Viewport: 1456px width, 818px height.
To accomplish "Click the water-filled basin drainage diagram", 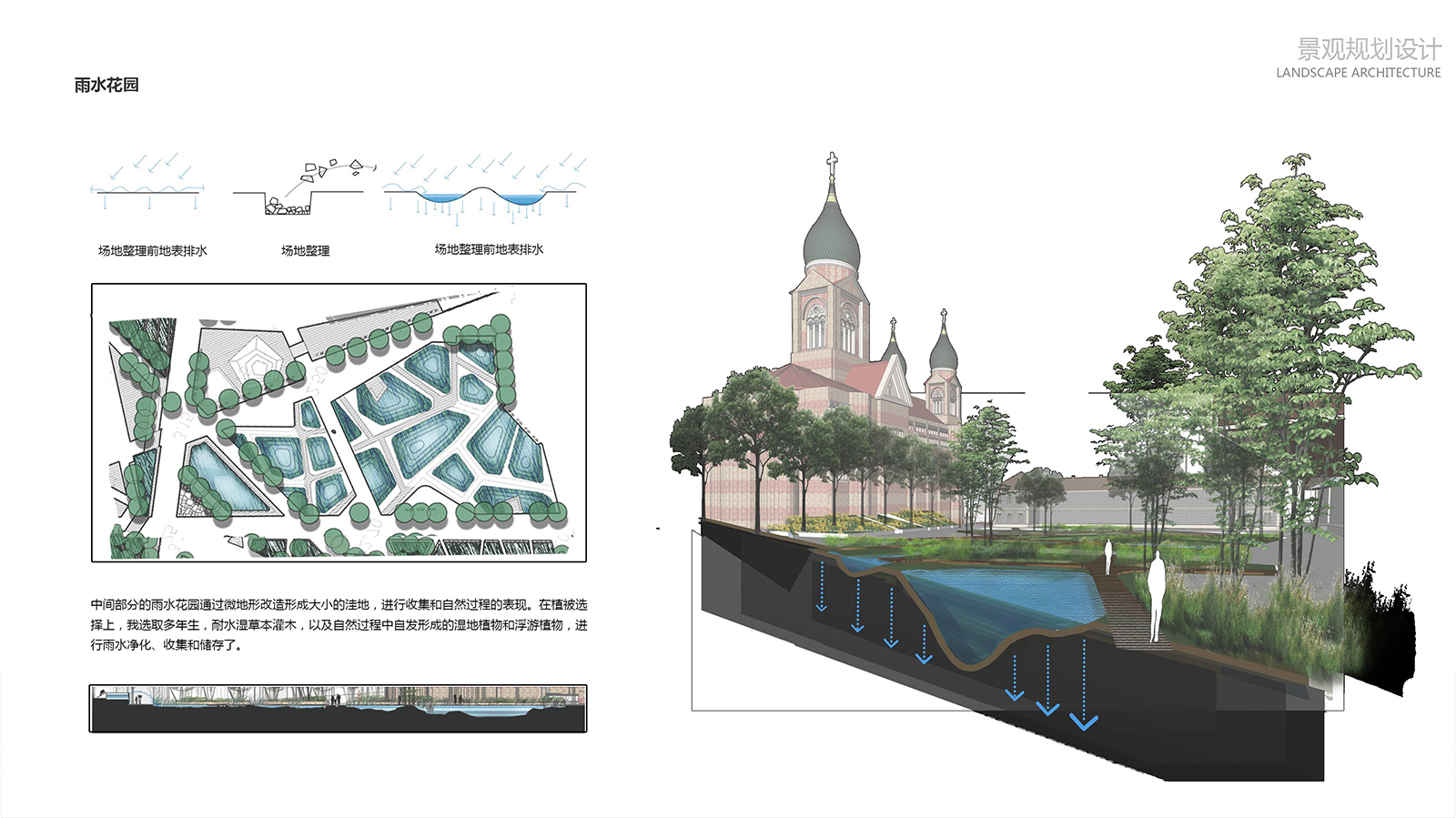I will point(485,188).
